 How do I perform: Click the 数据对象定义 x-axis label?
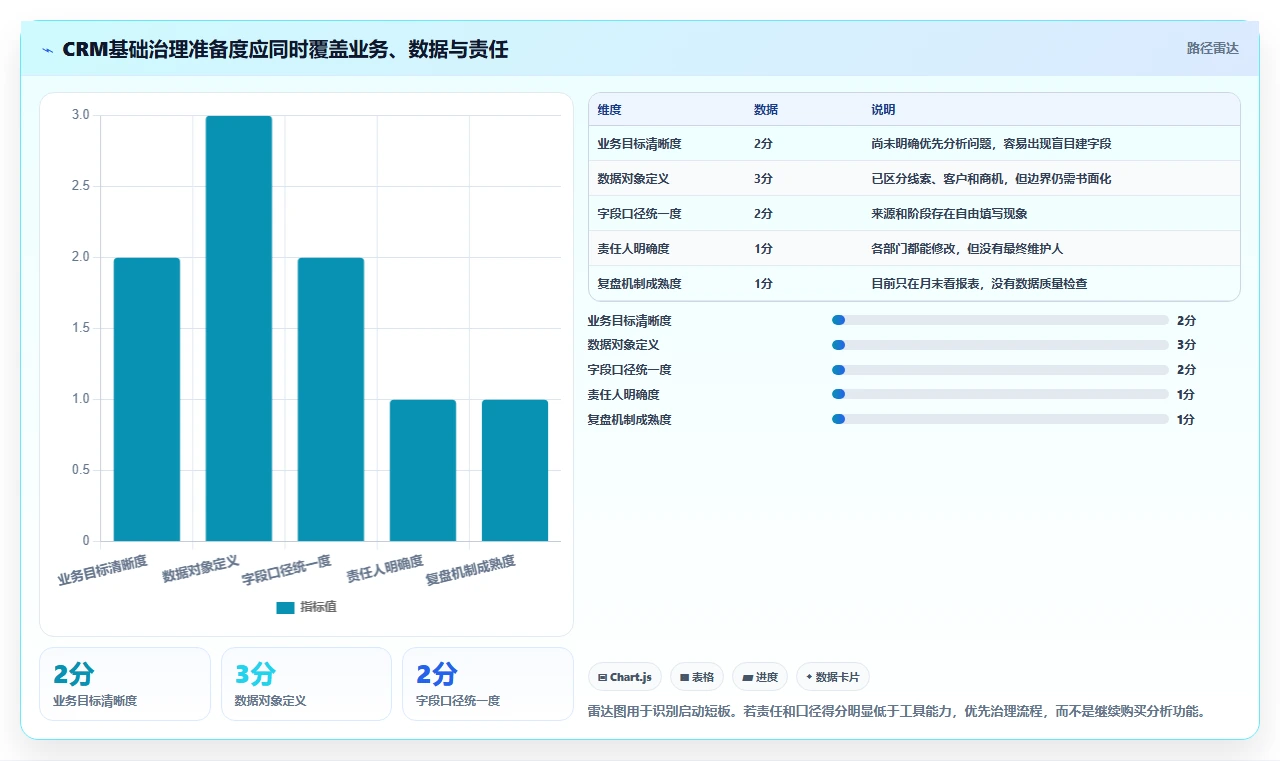pos(201,569)
